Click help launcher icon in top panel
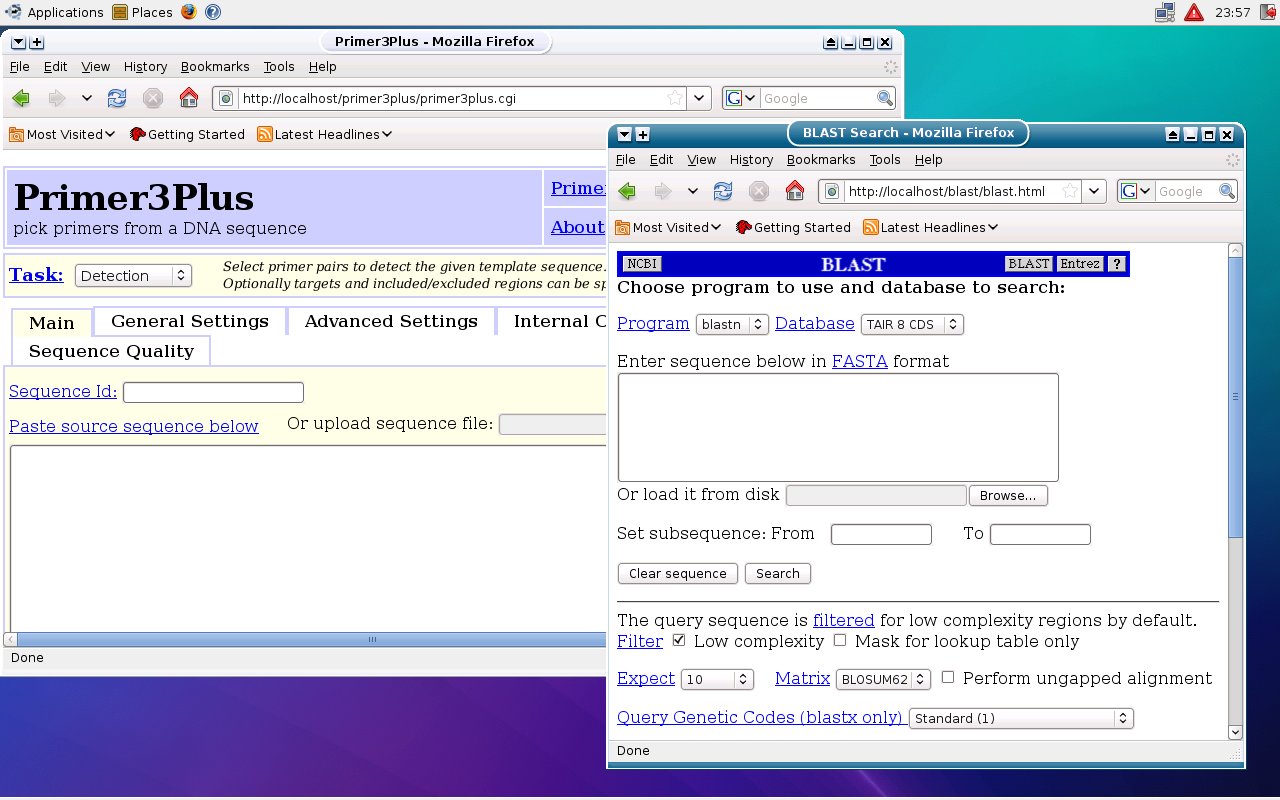The height and width of the screenshot is (800, 1280). [212, 12]
